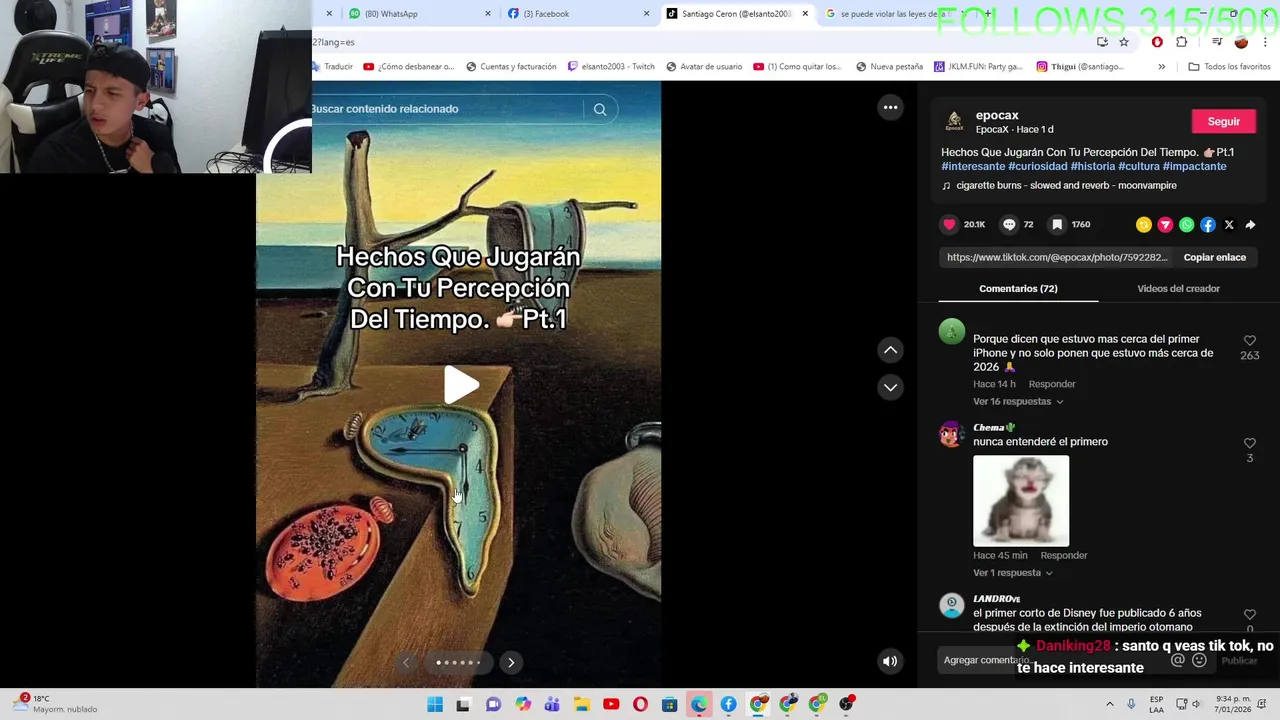This screenshot has height=720, width=1280.
Task: Open the three-dot options menu on video
Action: click(890, 107)
